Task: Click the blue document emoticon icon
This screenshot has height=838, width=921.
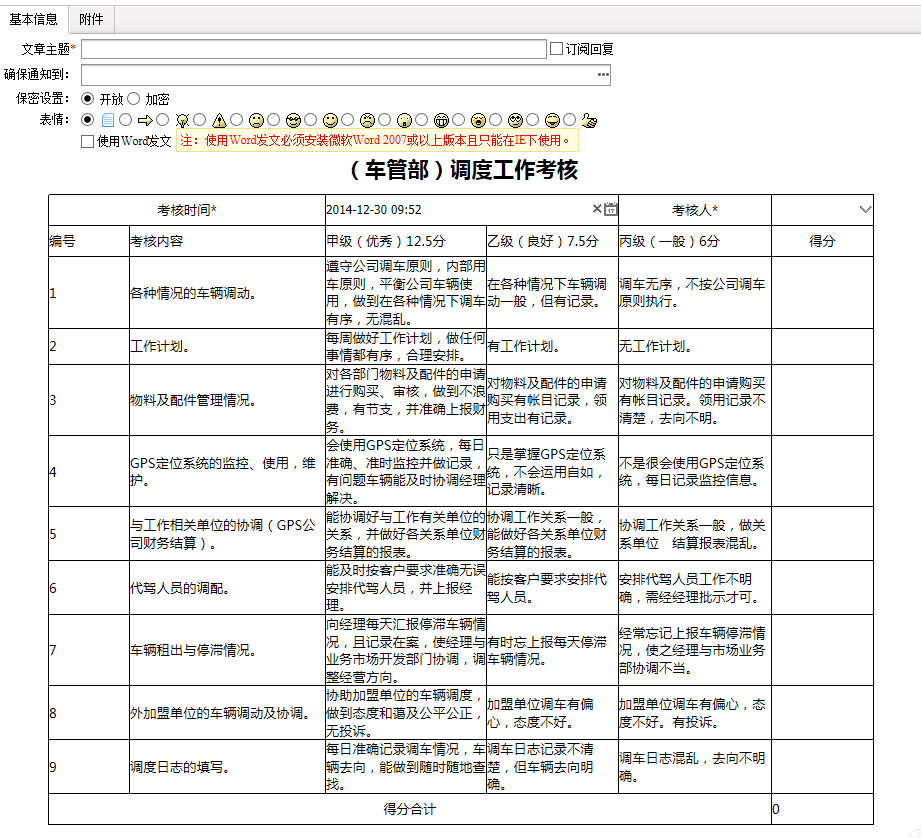Action: click(107, 120)
